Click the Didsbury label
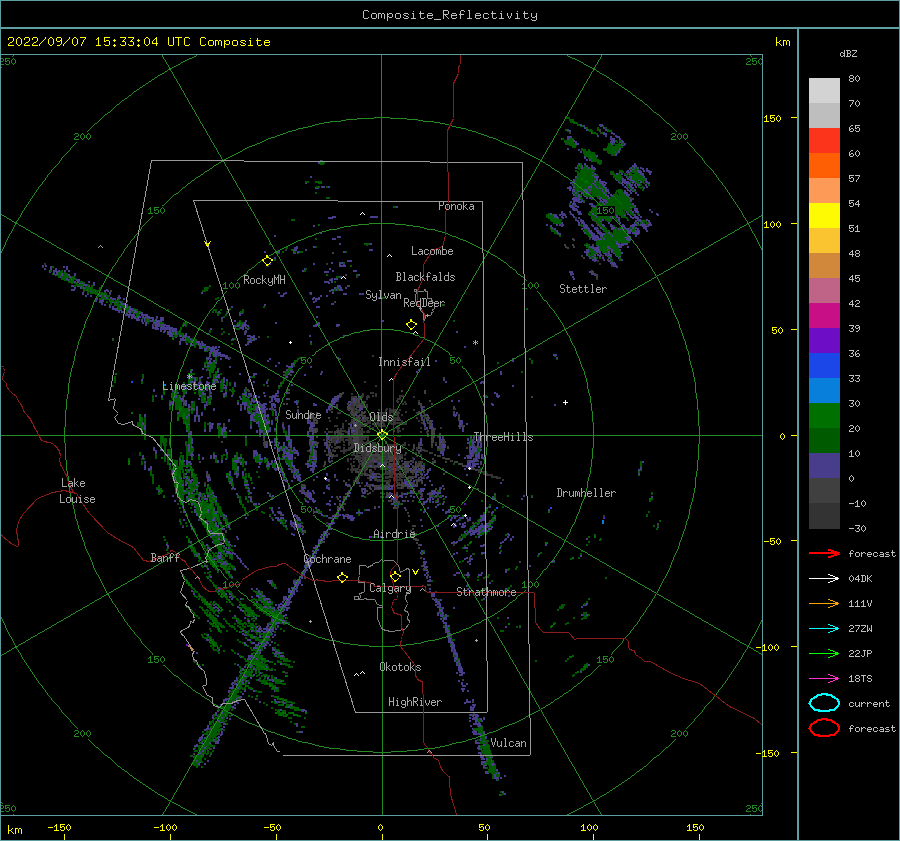 point(377,448)
